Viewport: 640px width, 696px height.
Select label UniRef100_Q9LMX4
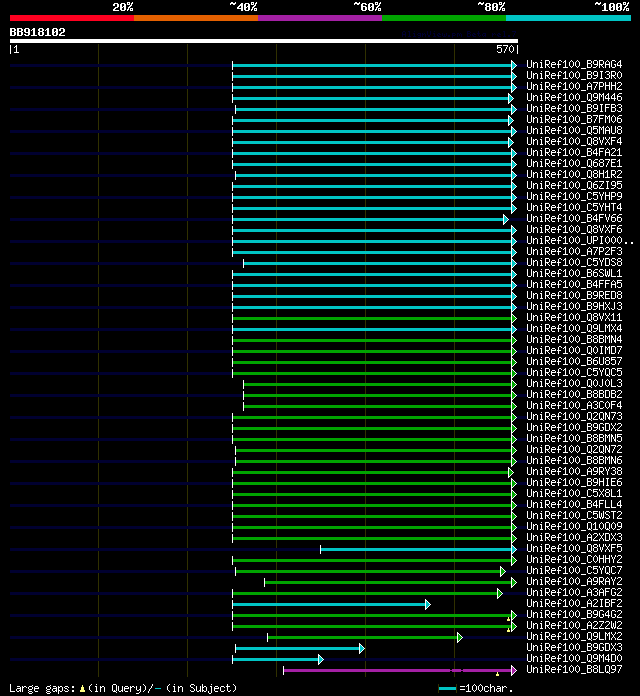click(574, 328)
